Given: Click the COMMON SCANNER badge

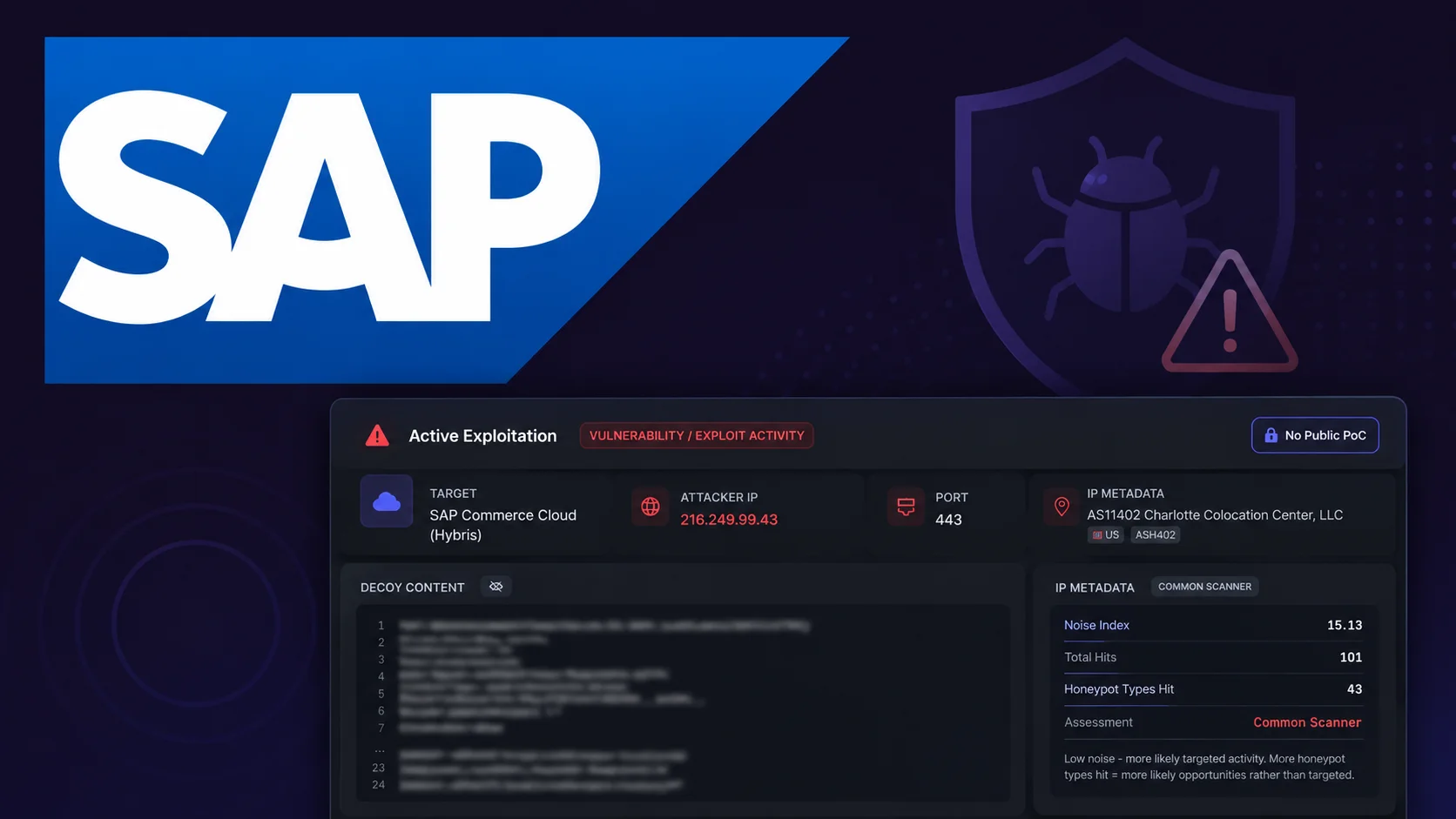Looking at the screenshot, I should click(1204, 587).
